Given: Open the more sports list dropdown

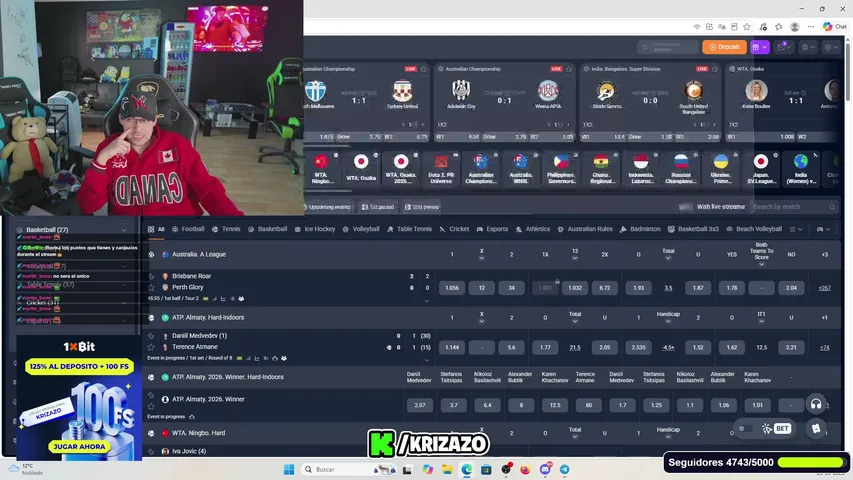Looking at the screenshot, I should 796,229.
